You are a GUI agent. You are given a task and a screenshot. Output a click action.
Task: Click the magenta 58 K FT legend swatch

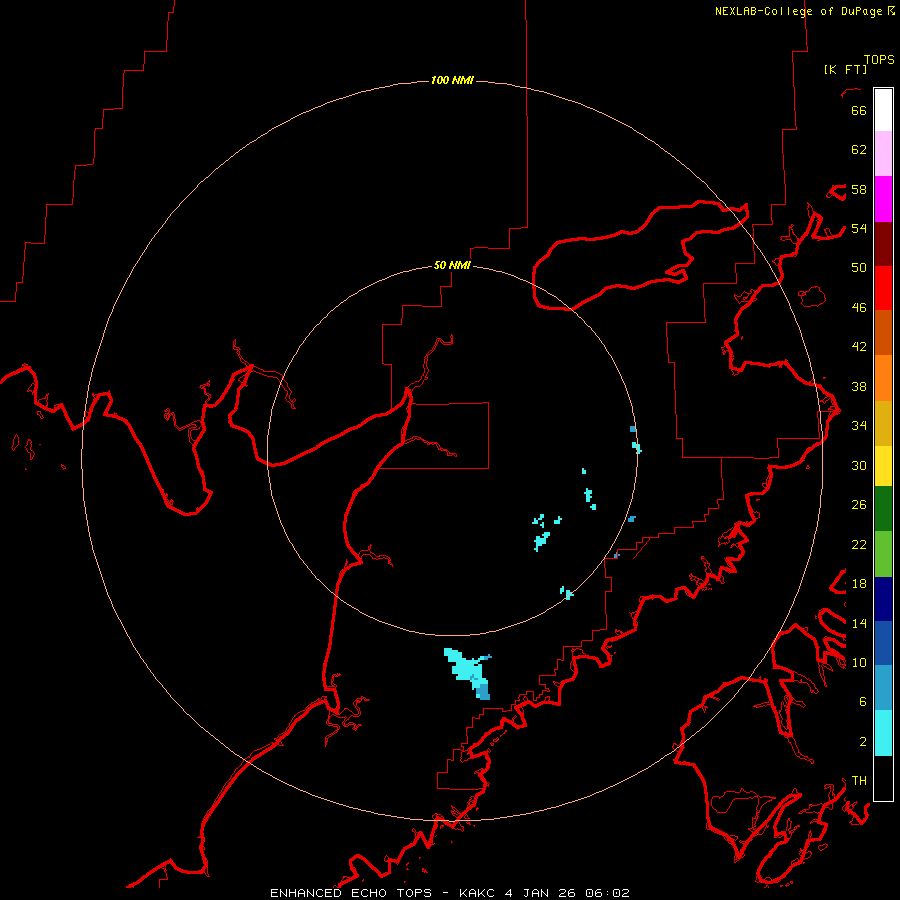pos(883,199)
